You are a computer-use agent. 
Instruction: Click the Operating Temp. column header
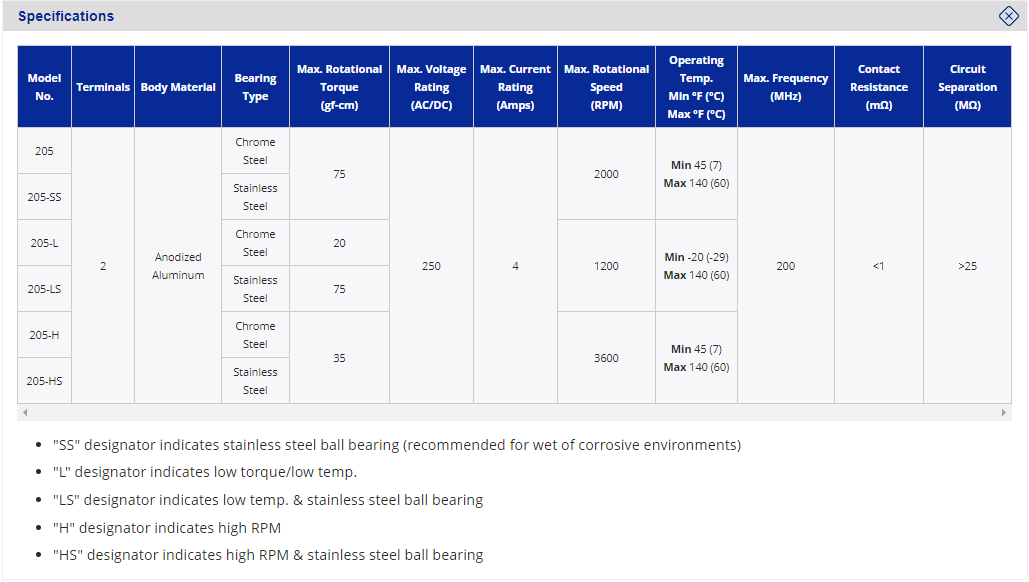[x=696, y=87]
